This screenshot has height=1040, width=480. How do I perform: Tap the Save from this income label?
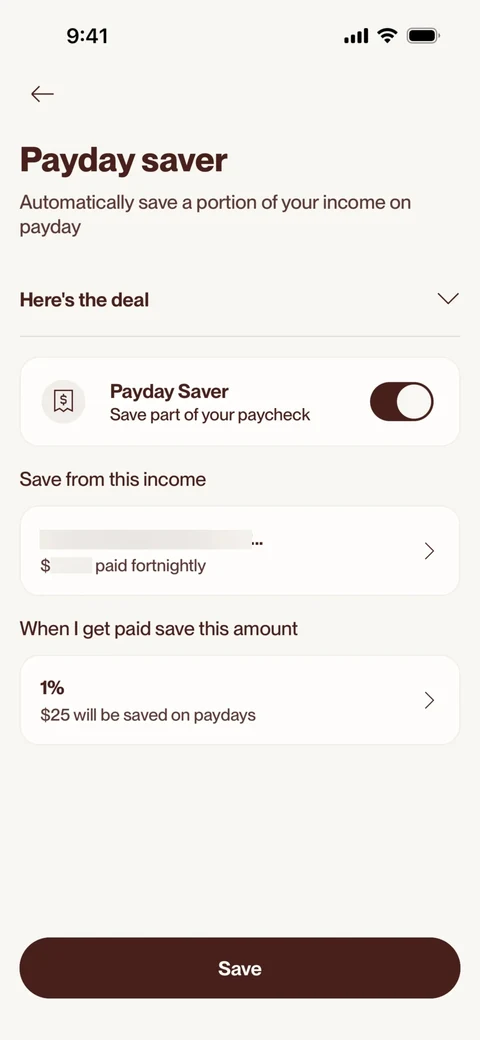(113, 480)
